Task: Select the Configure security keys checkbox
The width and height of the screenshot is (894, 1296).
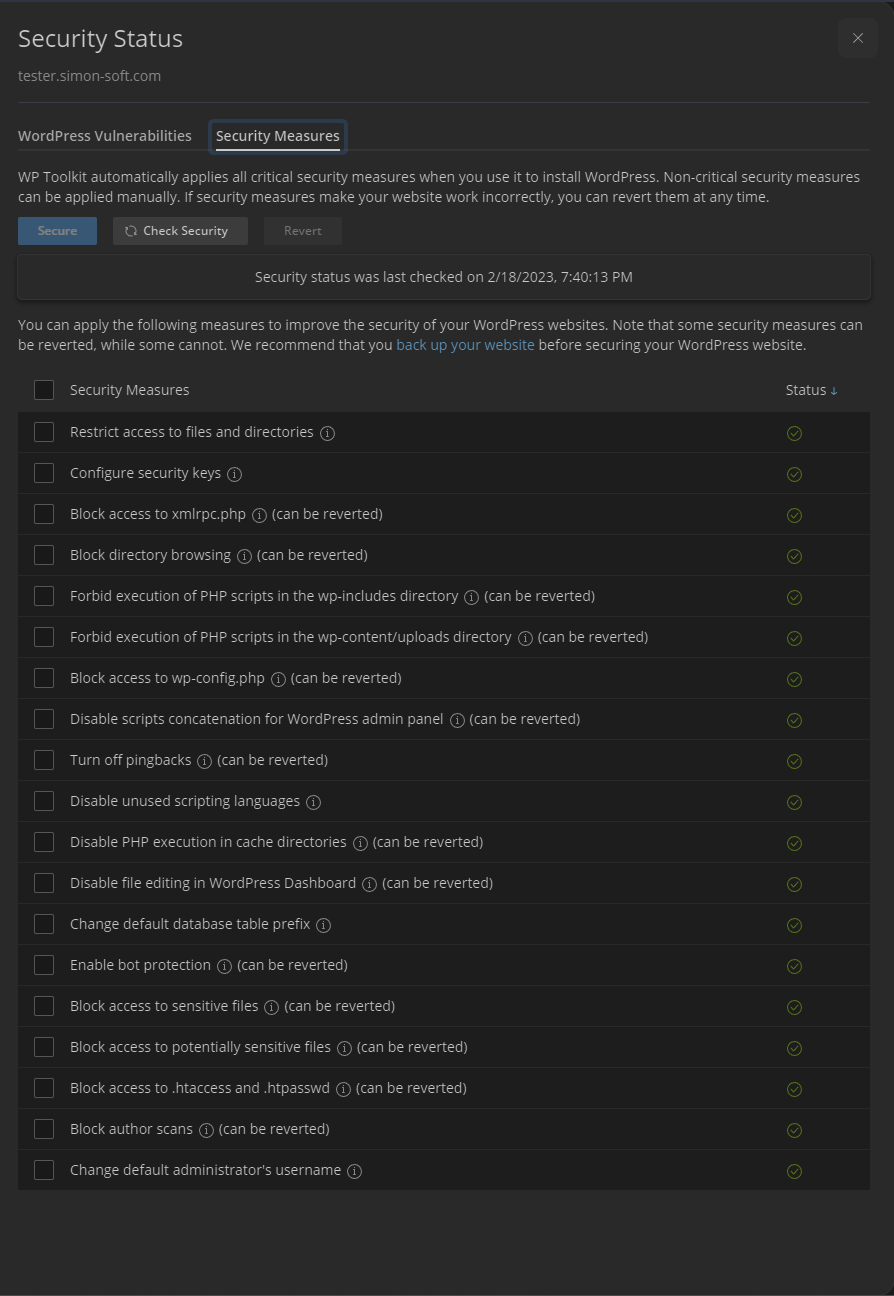Action: tap(44, 473)
